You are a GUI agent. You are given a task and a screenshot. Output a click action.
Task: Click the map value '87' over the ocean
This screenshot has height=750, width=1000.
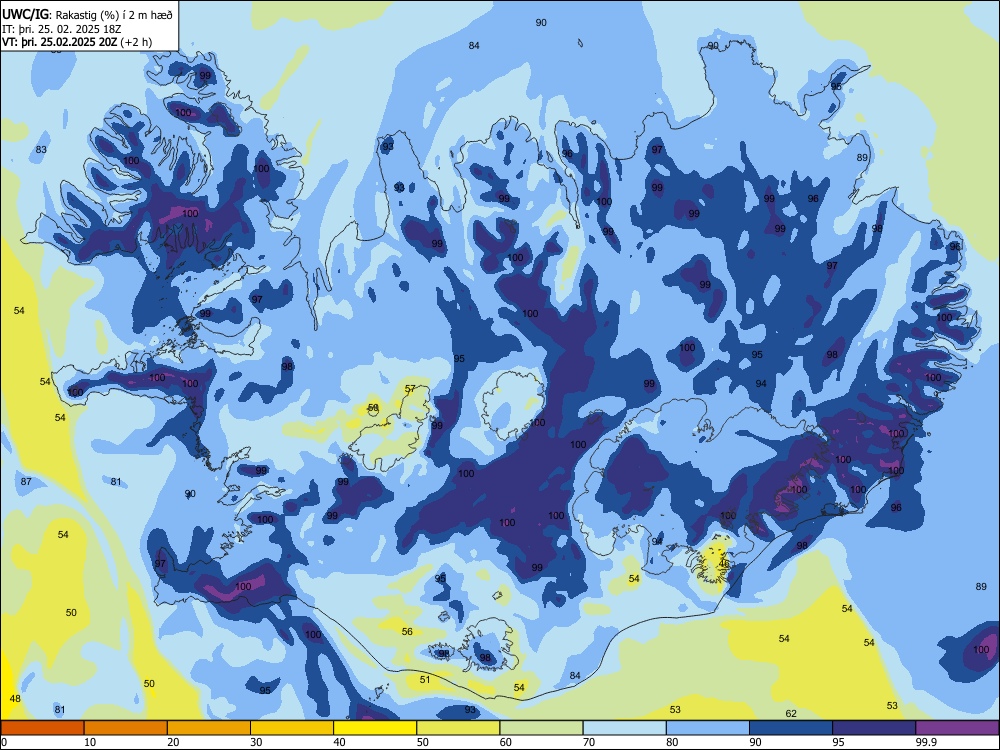tap(26, 481)
